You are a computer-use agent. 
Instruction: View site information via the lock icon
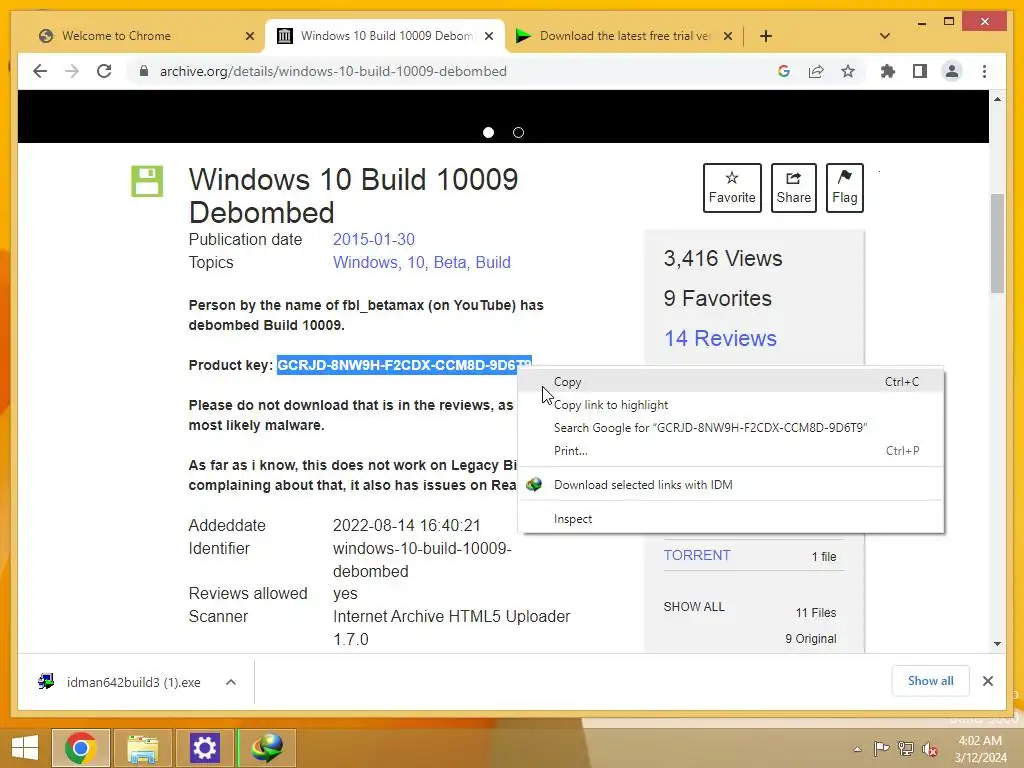(144, 71)
